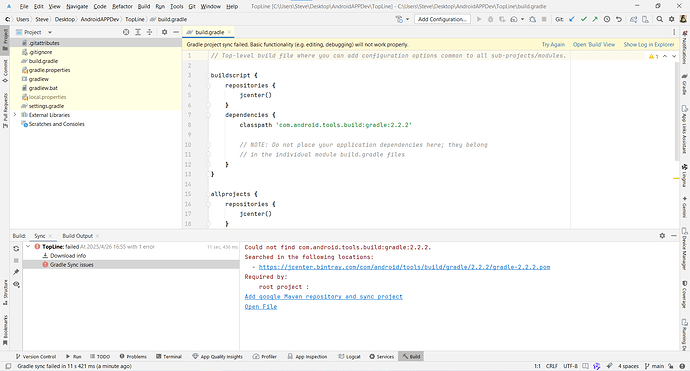The height and width of the screenshot is (371, 690).
Task: Click the Debug bug icon in toolbar
Action: 490,19
